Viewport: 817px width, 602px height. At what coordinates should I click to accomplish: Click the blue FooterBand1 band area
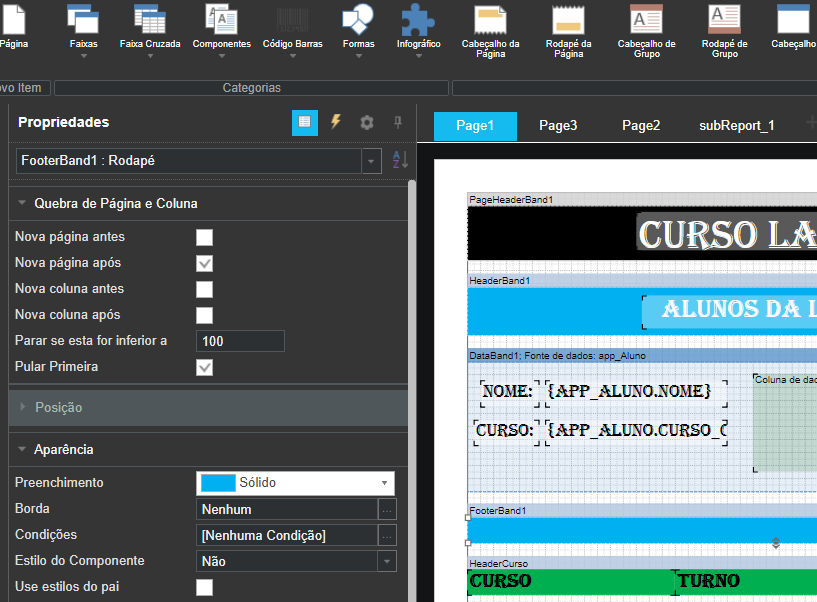(642, 531)
